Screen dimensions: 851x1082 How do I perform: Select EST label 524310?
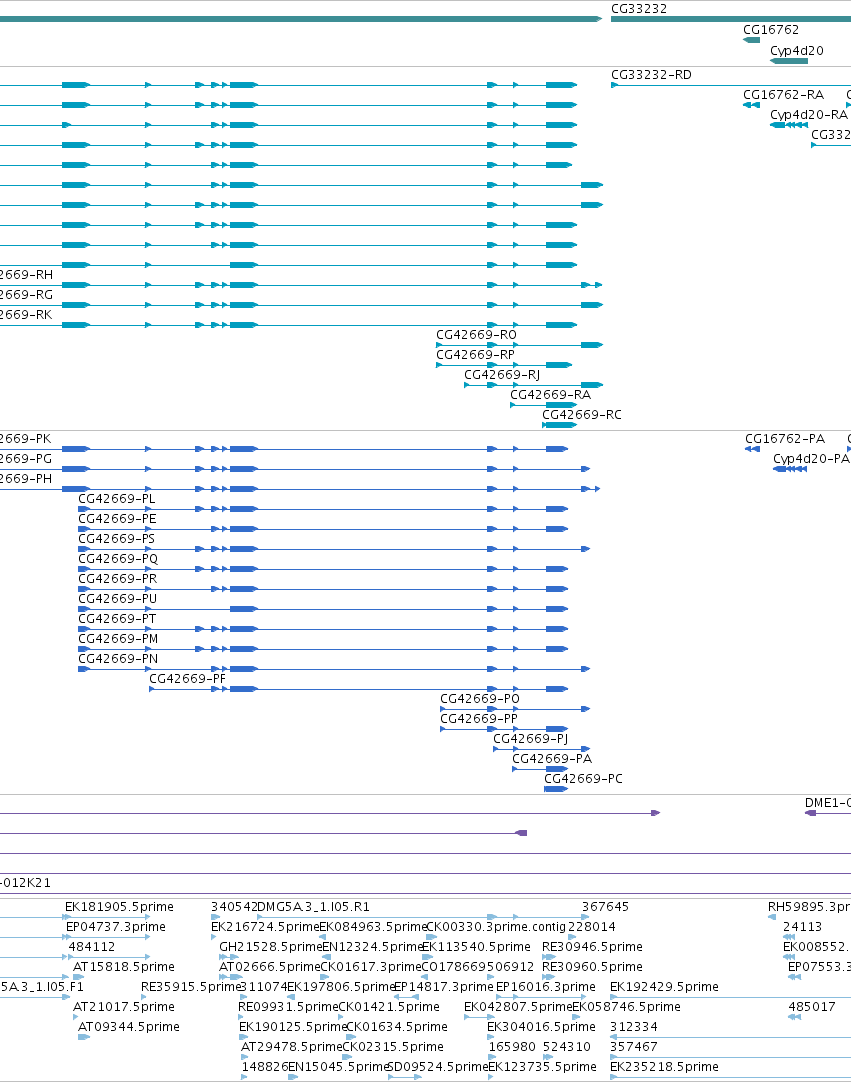[567, 1047]
